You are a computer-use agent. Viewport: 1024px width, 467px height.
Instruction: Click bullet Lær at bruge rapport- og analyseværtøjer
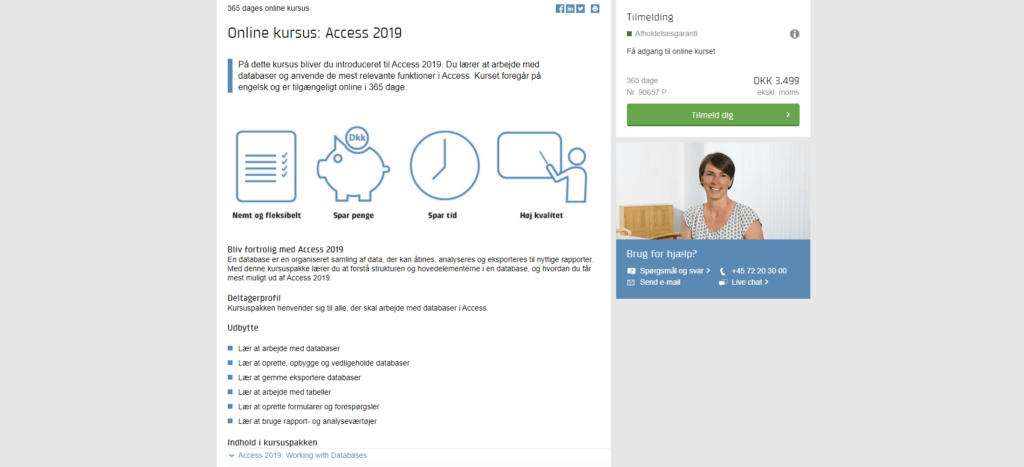pos(308,421)
